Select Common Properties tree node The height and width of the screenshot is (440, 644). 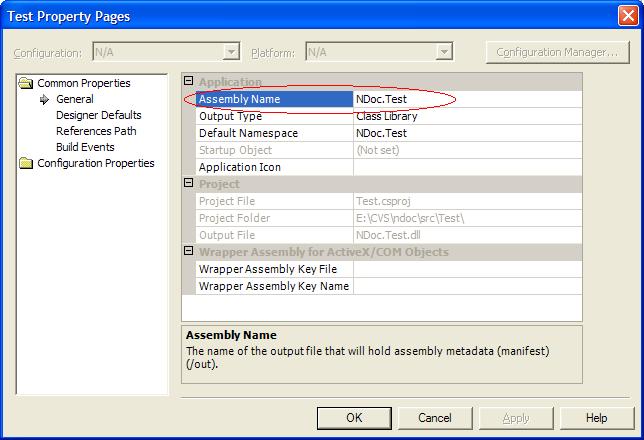(x=84, y=83)
